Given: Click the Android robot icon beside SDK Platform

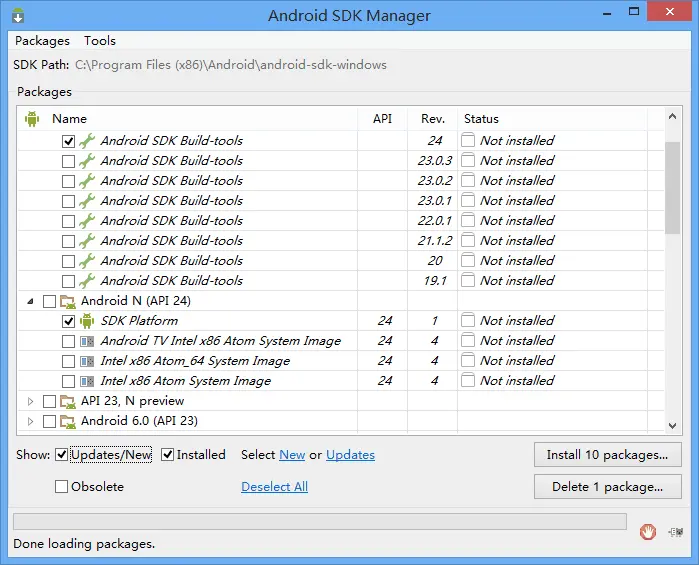Looking at the screenshot, I should point(87,321).
